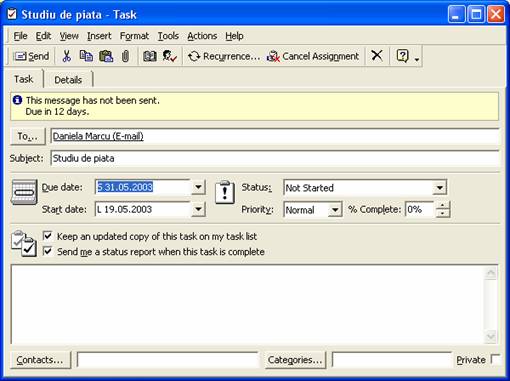Image resolution: width=510 pixels, height=381 pixels.
Task: Click the Contacts... button
Action: point(40,360)
